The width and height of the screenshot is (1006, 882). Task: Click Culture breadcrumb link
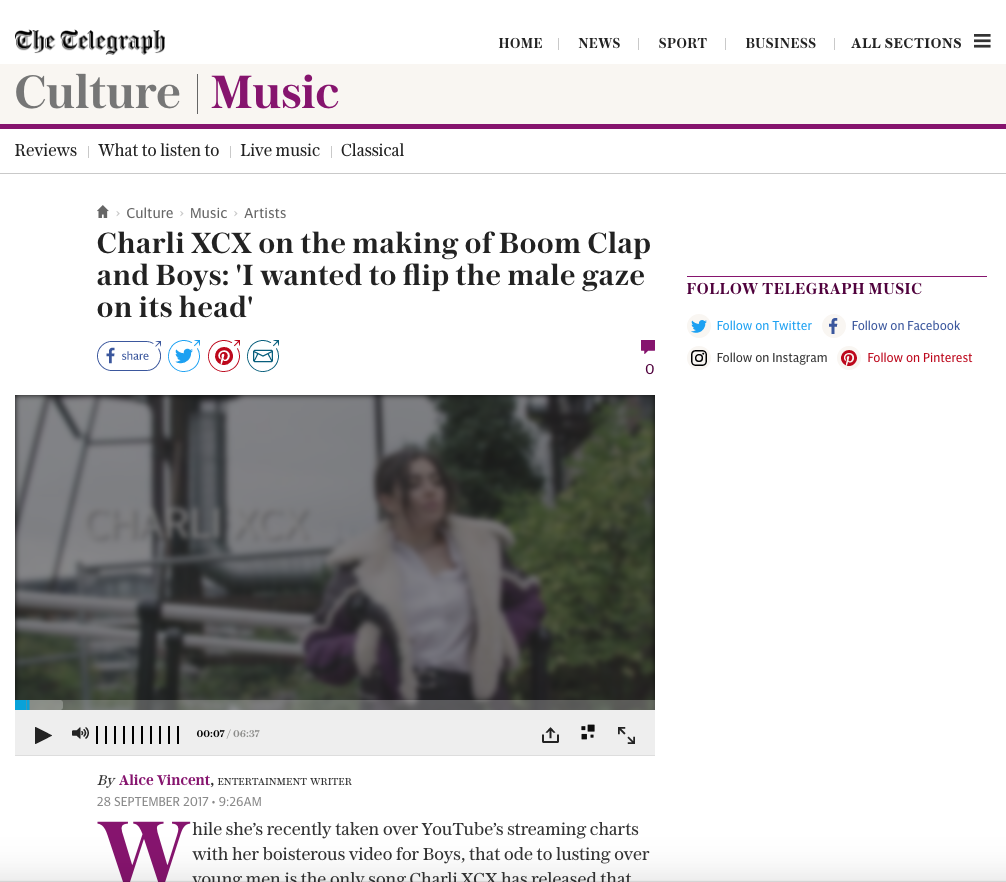tap(149, 213)
